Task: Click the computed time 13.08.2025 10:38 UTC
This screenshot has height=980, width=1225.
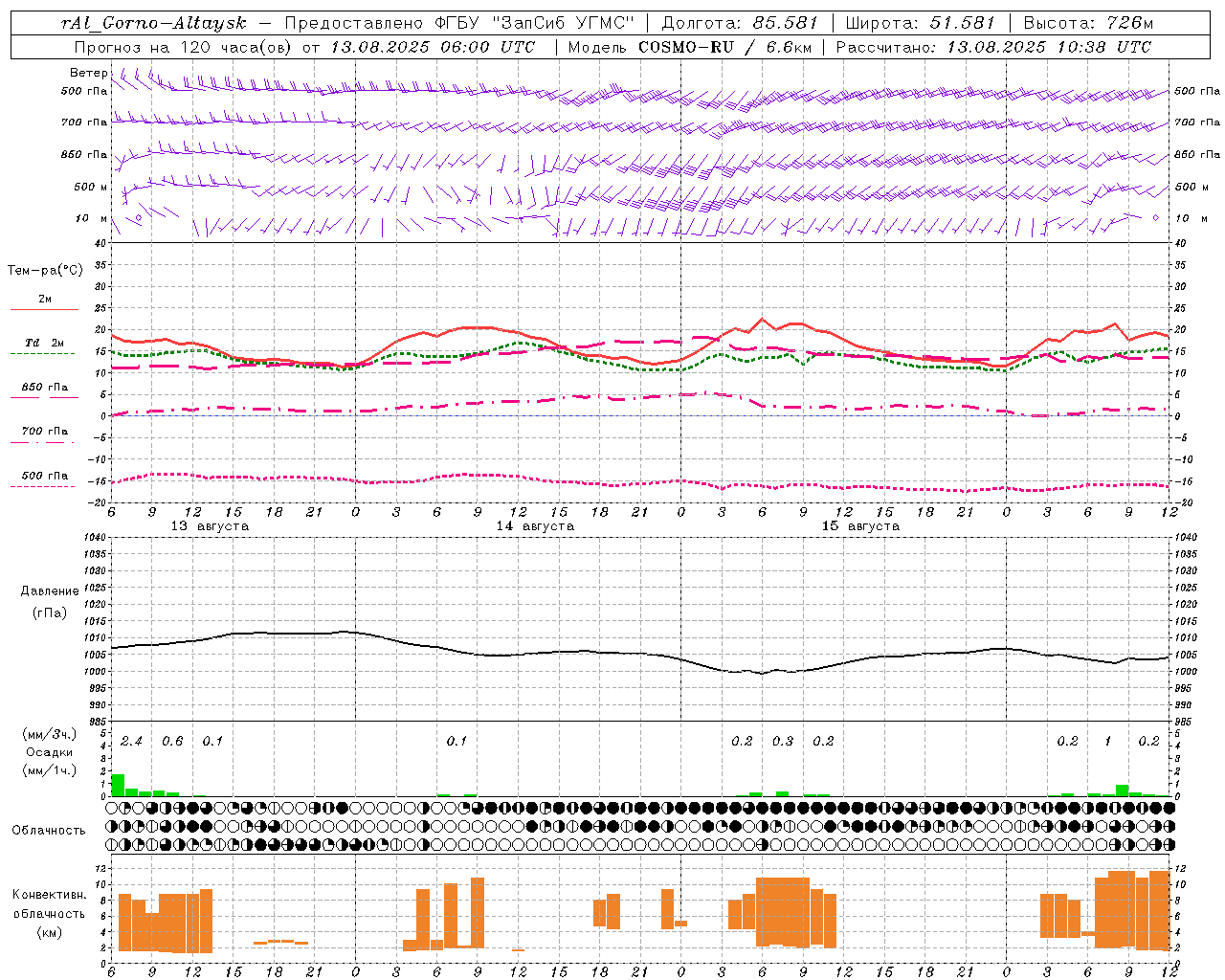Action: (1048, 47)
